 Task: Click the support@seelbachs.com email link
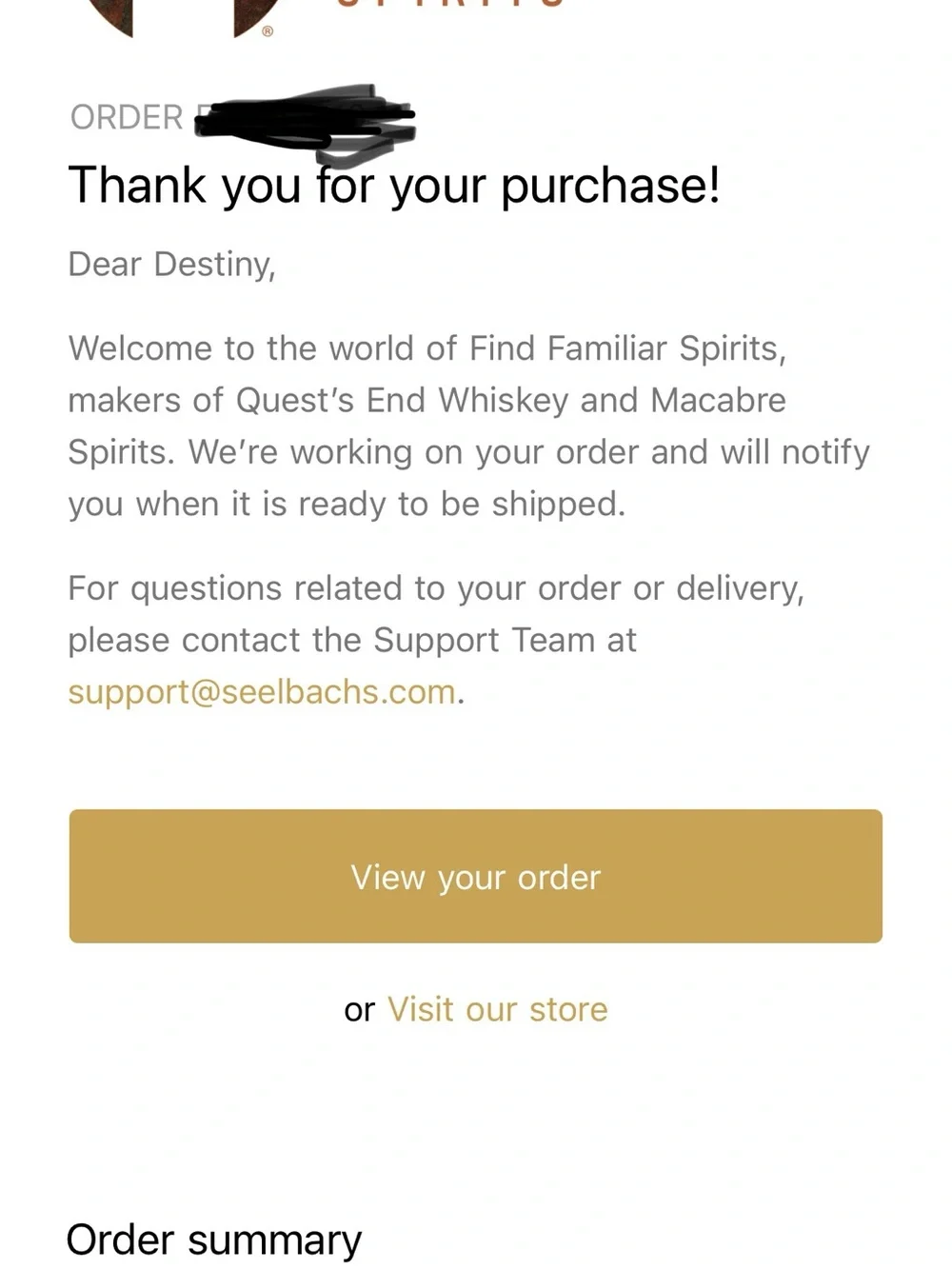click(x=262, y=692)
